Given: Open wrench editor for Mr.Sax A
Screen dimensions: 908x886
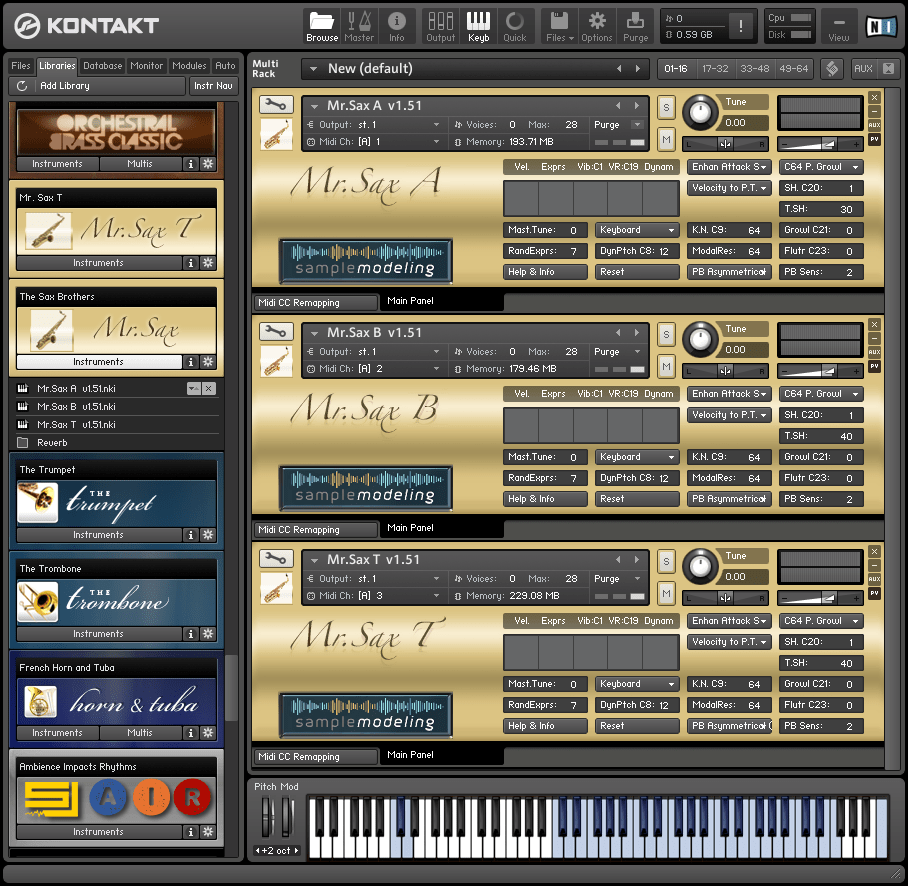Looking at the screenshot, I should [276, 105].
